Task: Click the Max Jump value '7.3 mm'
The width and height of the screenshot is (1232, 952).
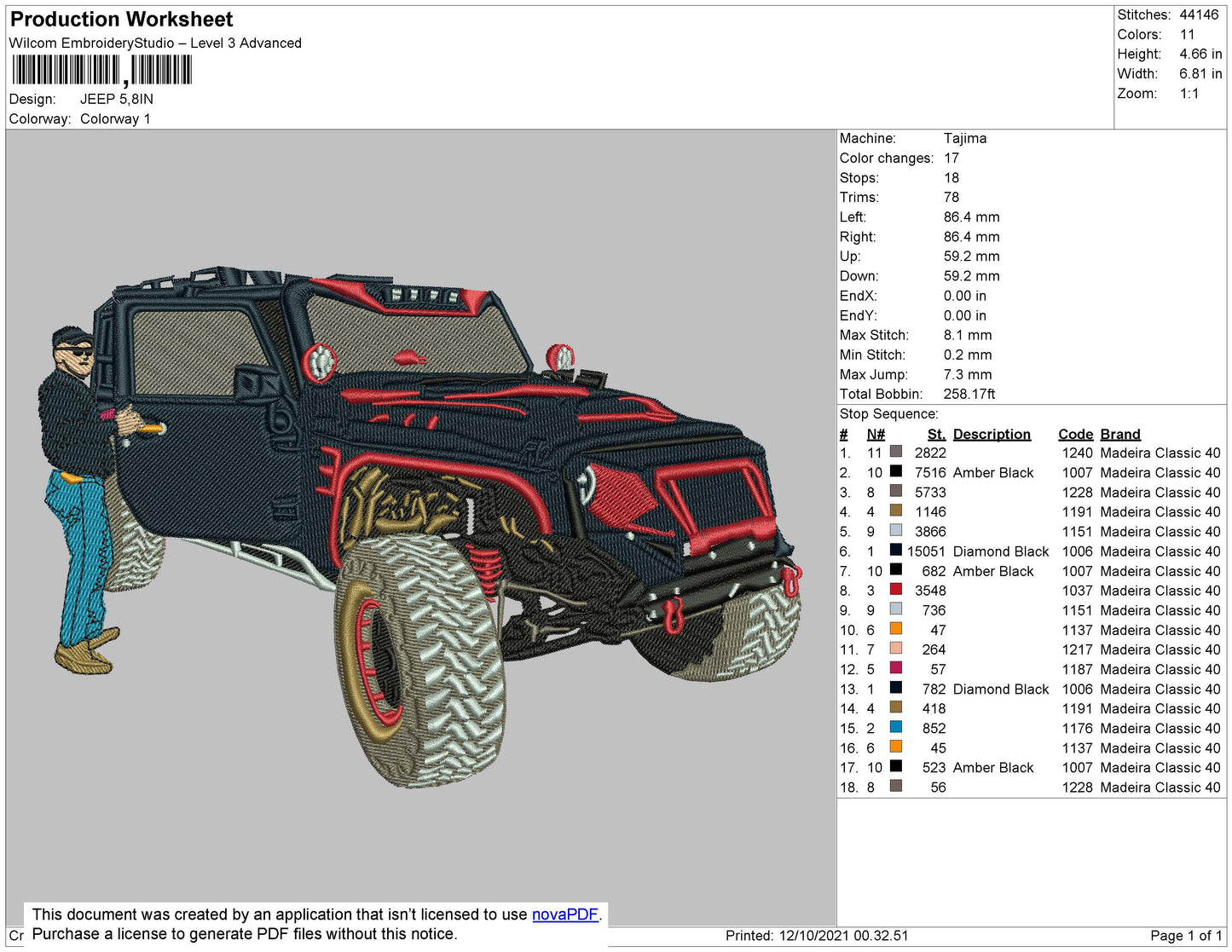Action: pos(968,374)
